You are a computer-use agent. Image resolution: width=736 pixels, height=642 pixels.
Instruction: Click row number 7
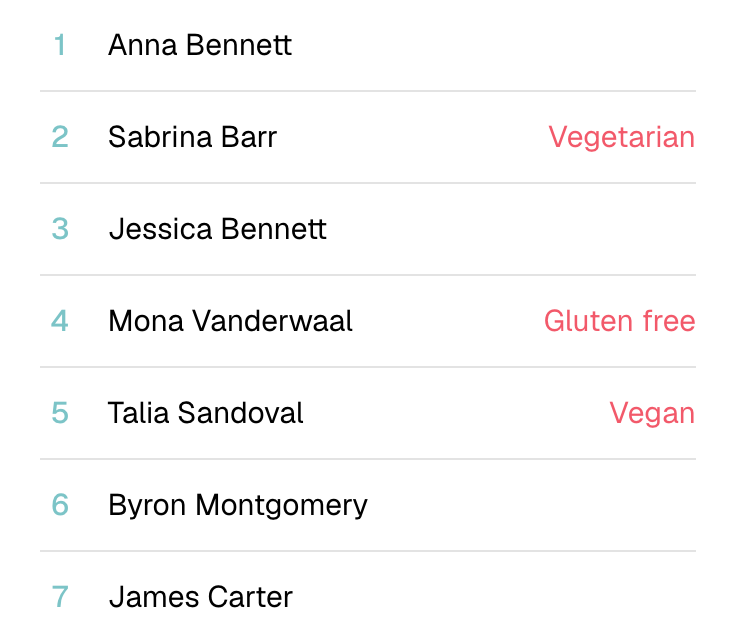[60, 597]
